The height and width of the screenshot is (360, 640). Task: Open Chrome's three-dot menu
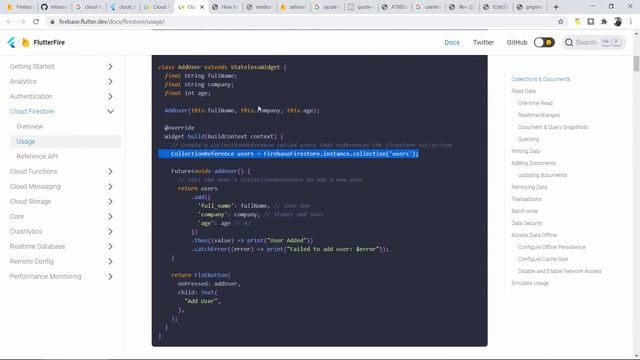tap(631, 22)
